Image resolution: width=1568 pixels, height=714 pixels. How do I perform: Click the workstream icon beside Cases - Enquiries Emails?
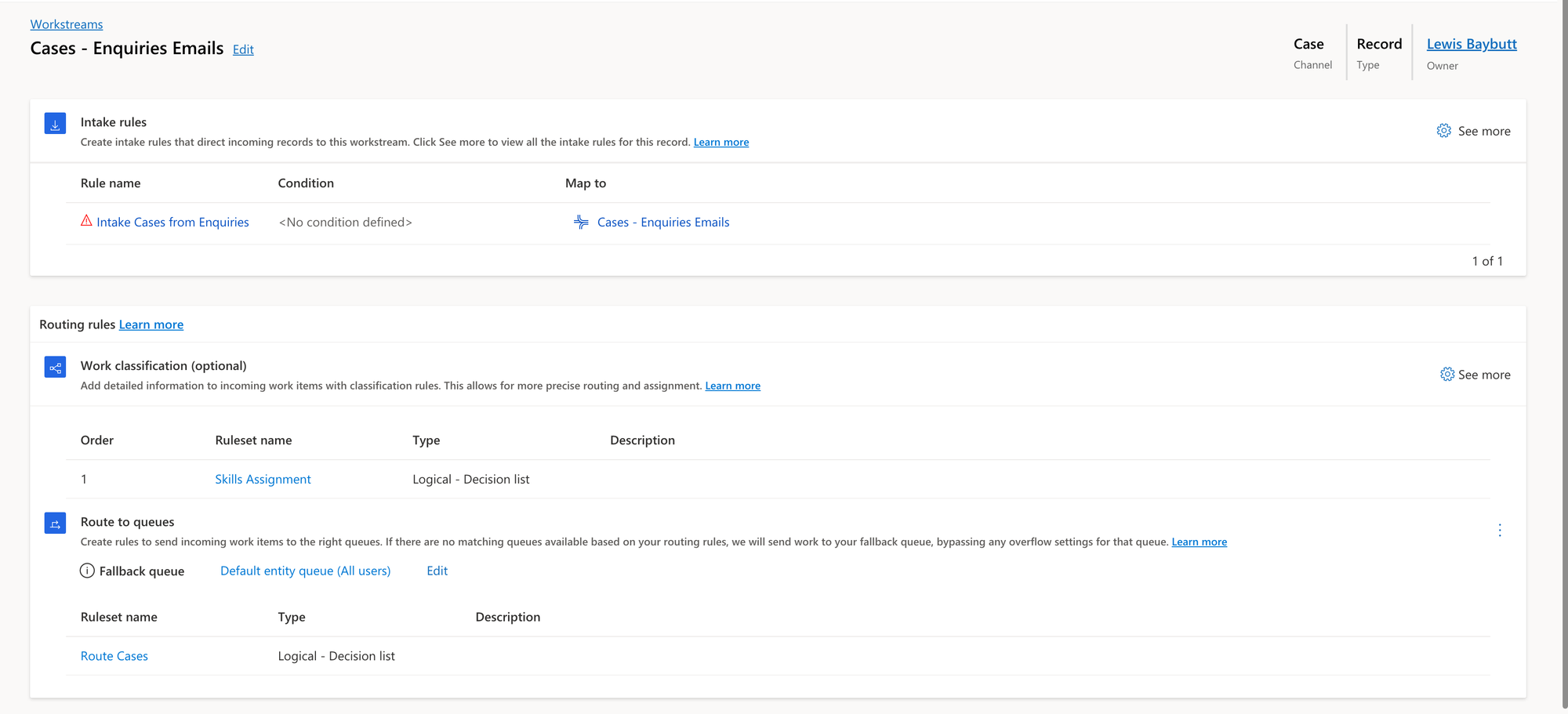point(581,222)
